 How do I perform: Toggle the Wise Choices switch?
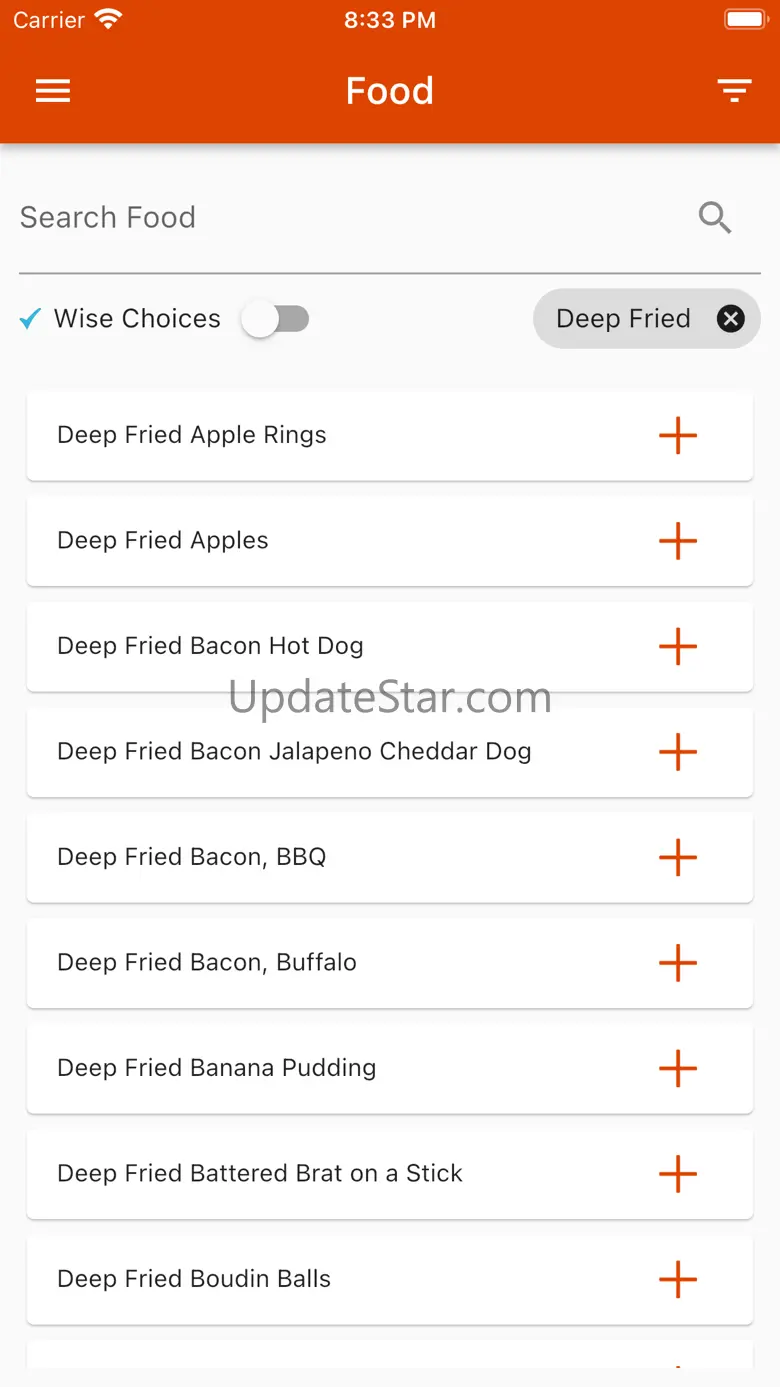coord(276,319)
